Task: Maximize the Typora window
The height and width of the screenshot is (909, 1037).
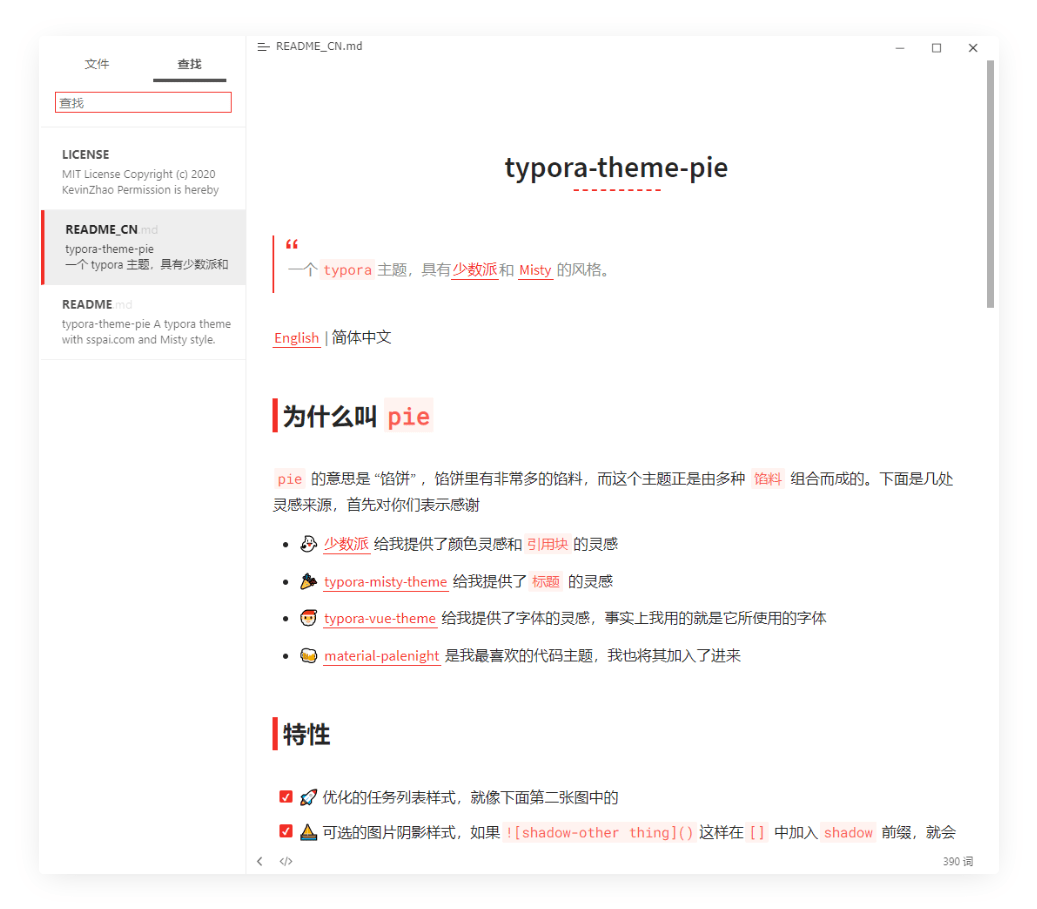Action: [x=936, y=48]
